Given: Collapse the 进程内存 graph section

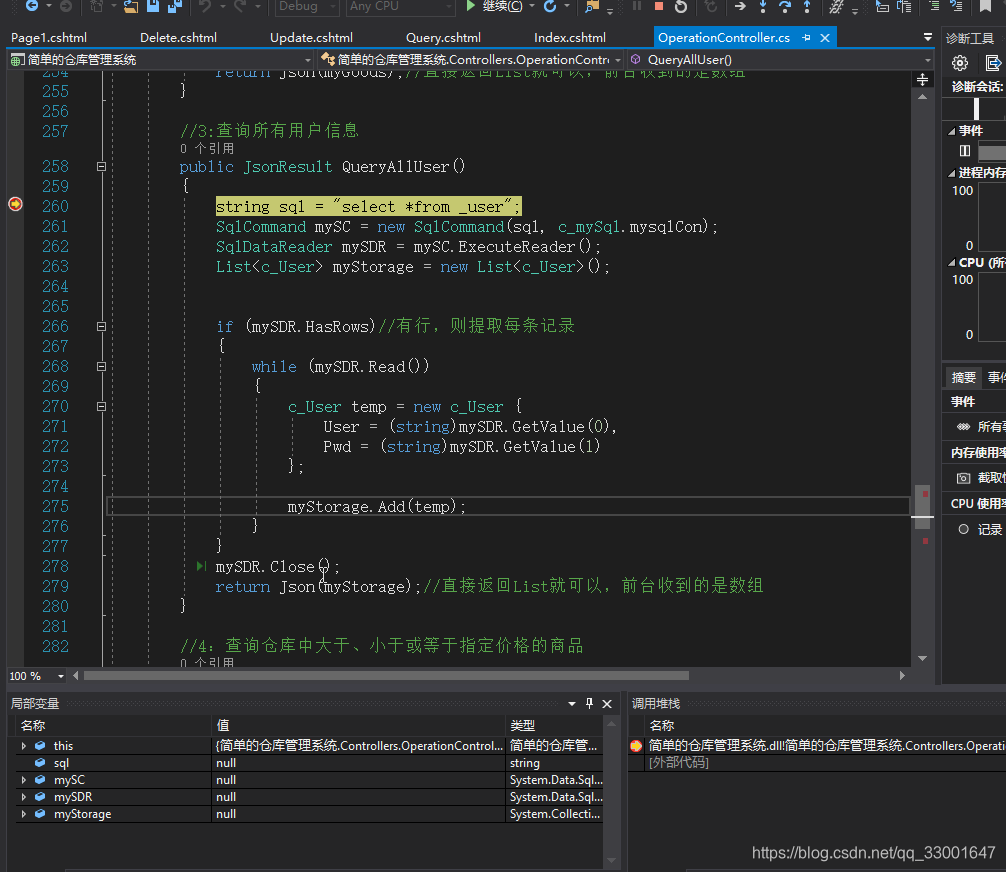Looking at the screenshot, I should coord(951,173).
